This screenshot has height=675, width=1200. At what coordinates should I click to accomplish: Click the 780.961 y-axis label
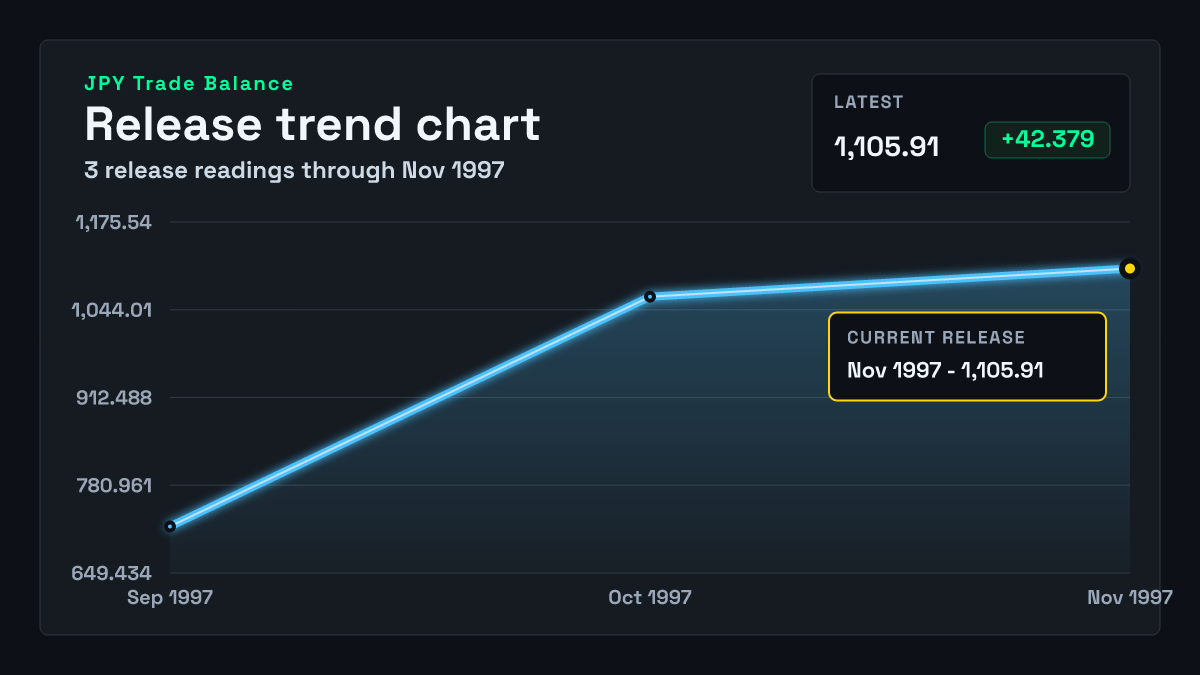coord(116,486)
